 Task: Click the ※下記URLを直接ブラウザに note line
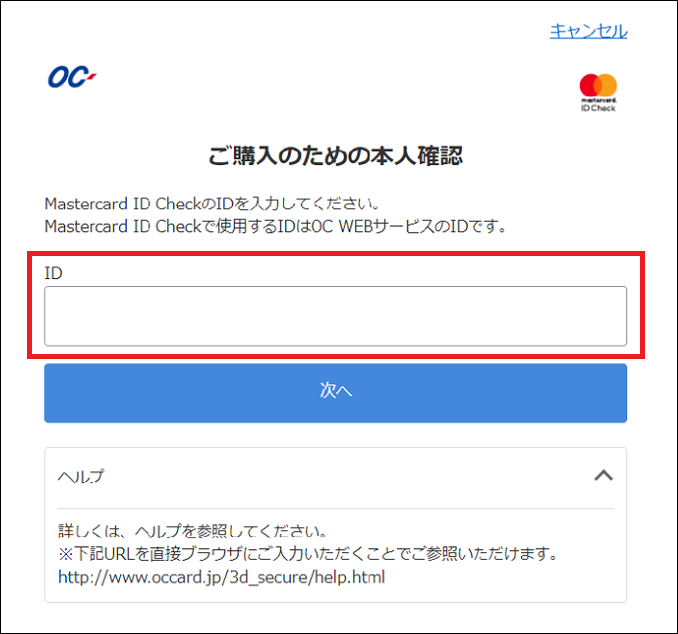(308, 554)
